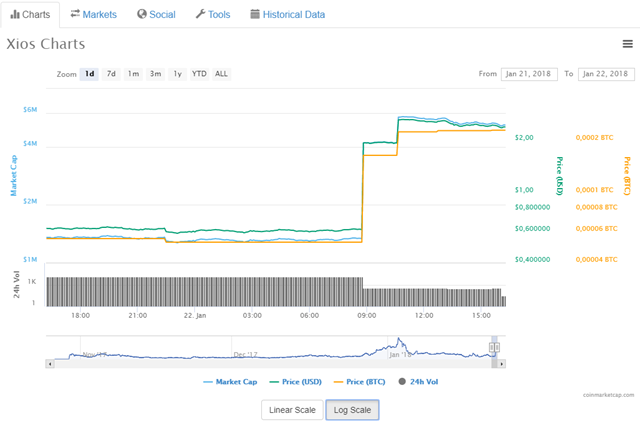The height and width of the screenshot is (423, 640).
Task: Open the Historical Data tab
Action: (288, 15)
